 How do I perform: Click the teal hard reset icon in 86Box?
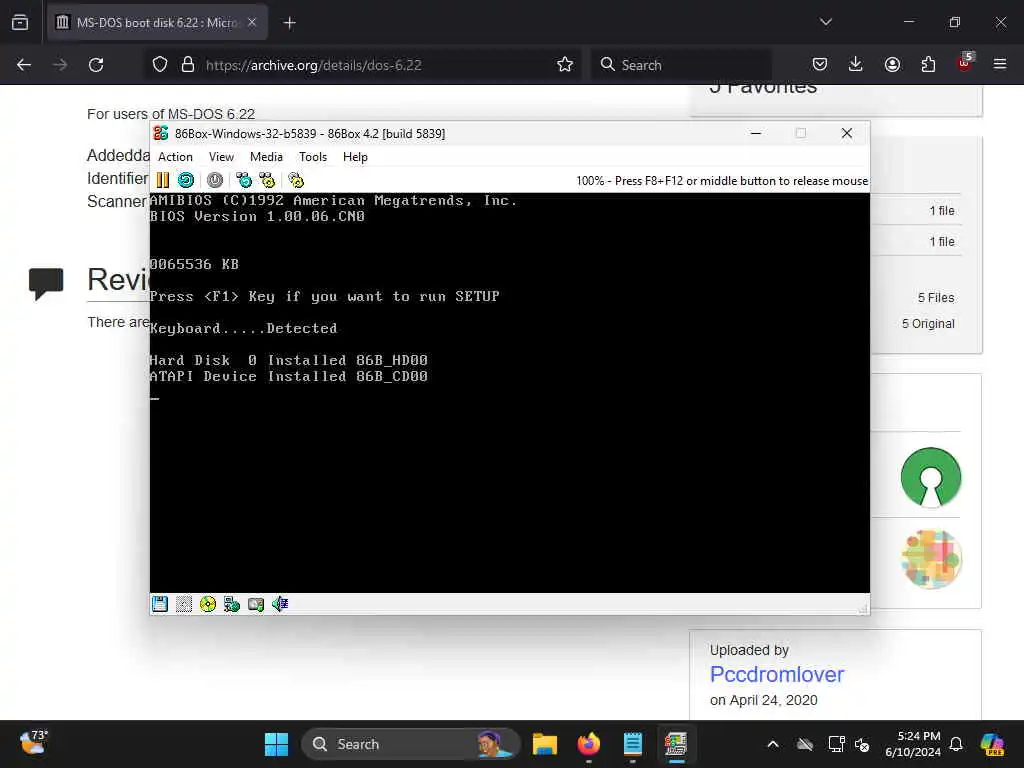[186, 180]
